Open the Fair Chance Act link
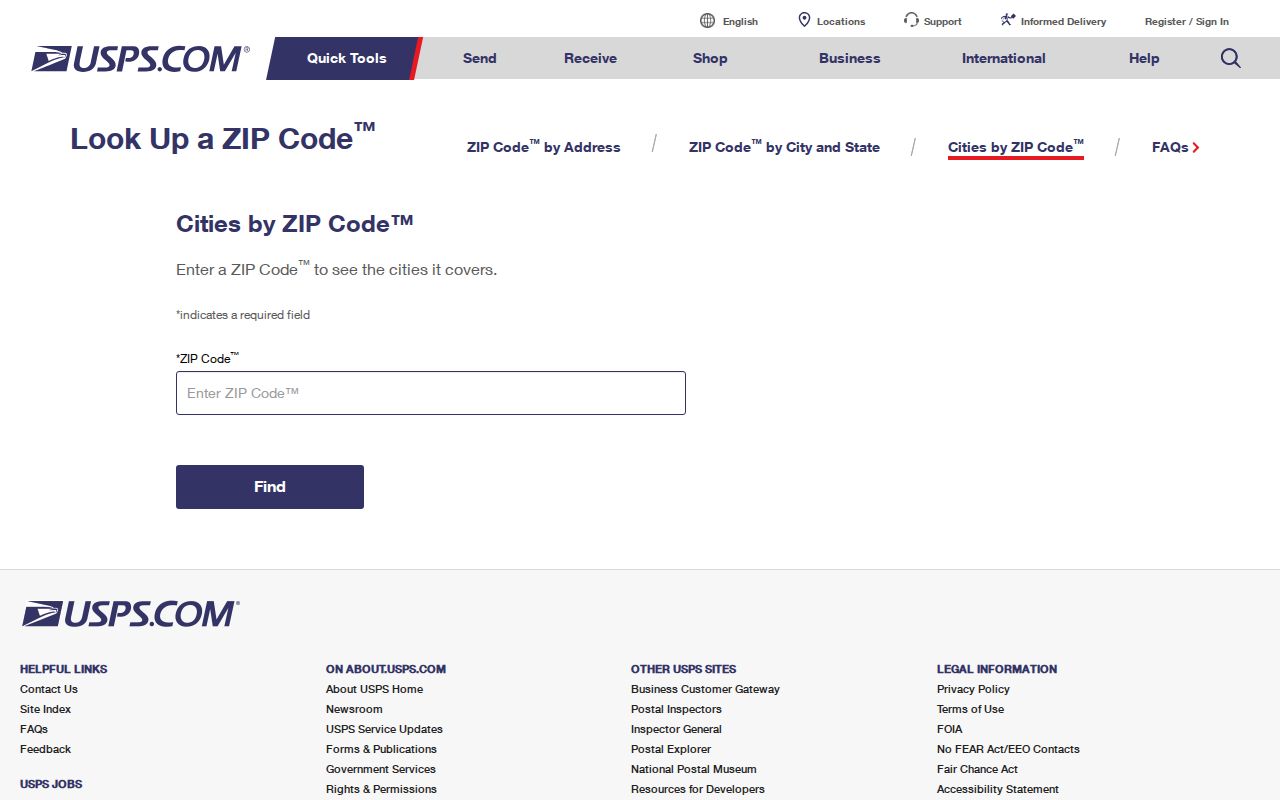 coord(977,769)
